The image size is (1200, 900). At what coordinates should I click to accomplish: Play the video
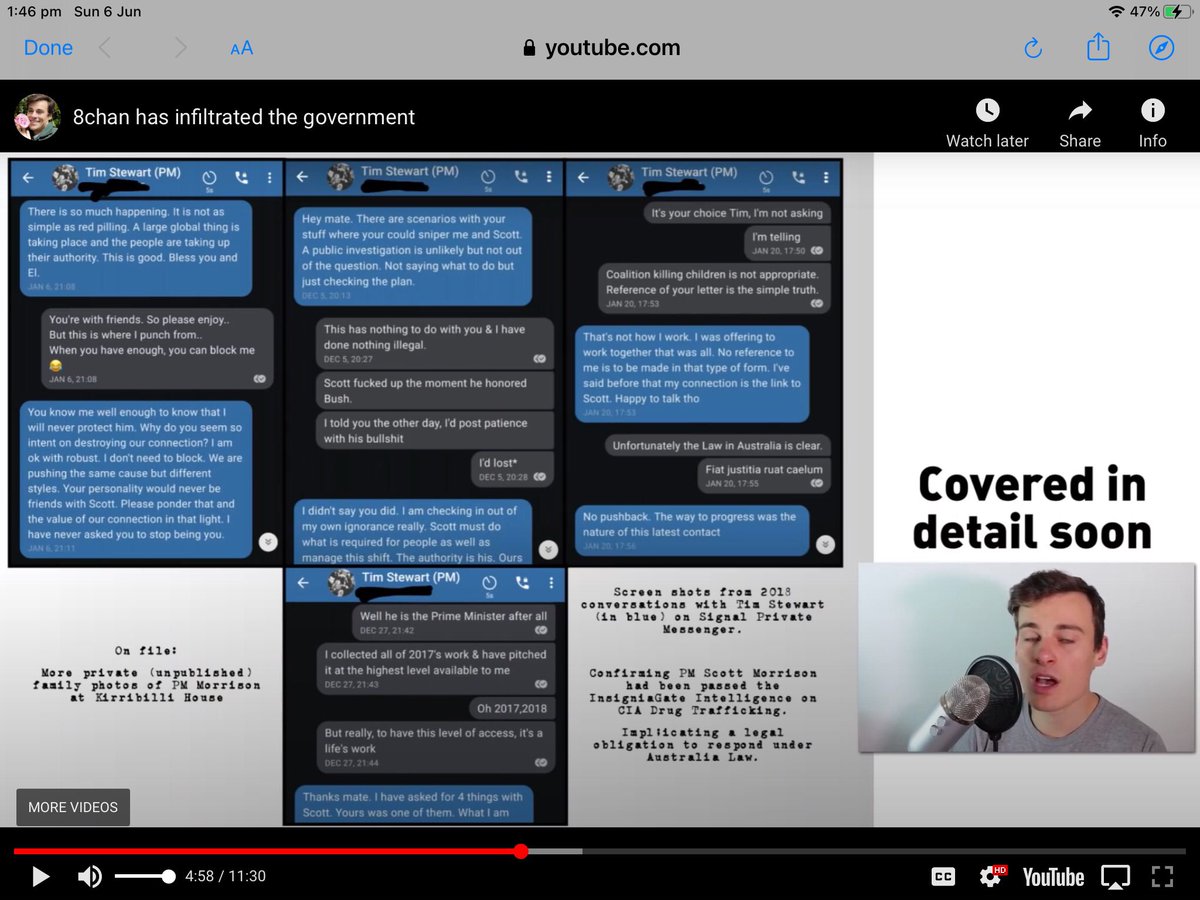point(41,877)
